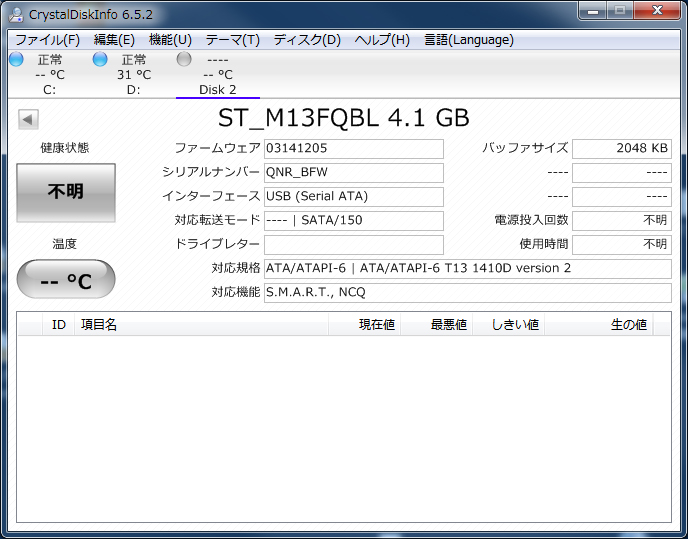Click the 現在値 column header
This screenshot has width=688, height=539.
(364, 325)
